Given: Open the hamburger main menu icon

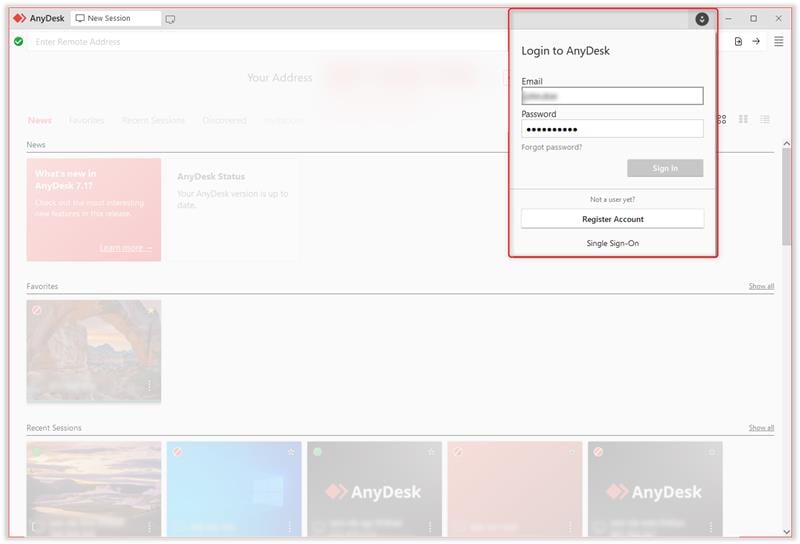Looking at the screenshot, I should pyautogui.click(x=779, y=41).
